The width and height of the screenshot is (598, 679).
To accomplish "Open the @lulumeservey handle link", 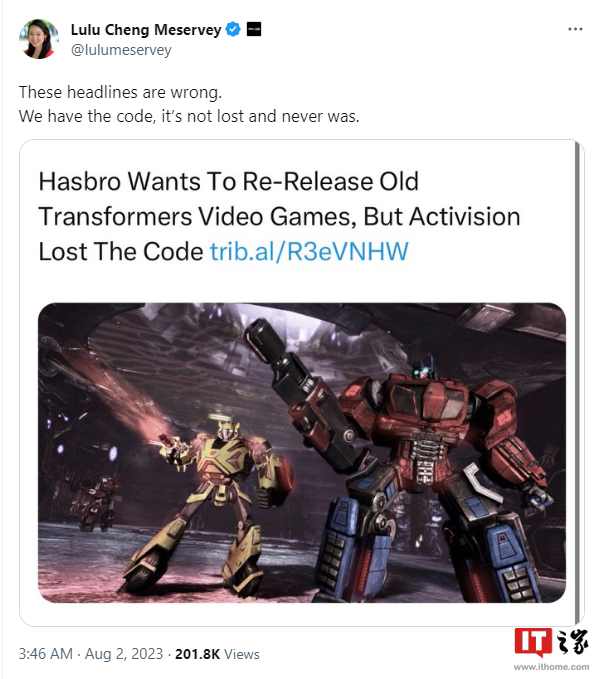I will click(121, 50).
